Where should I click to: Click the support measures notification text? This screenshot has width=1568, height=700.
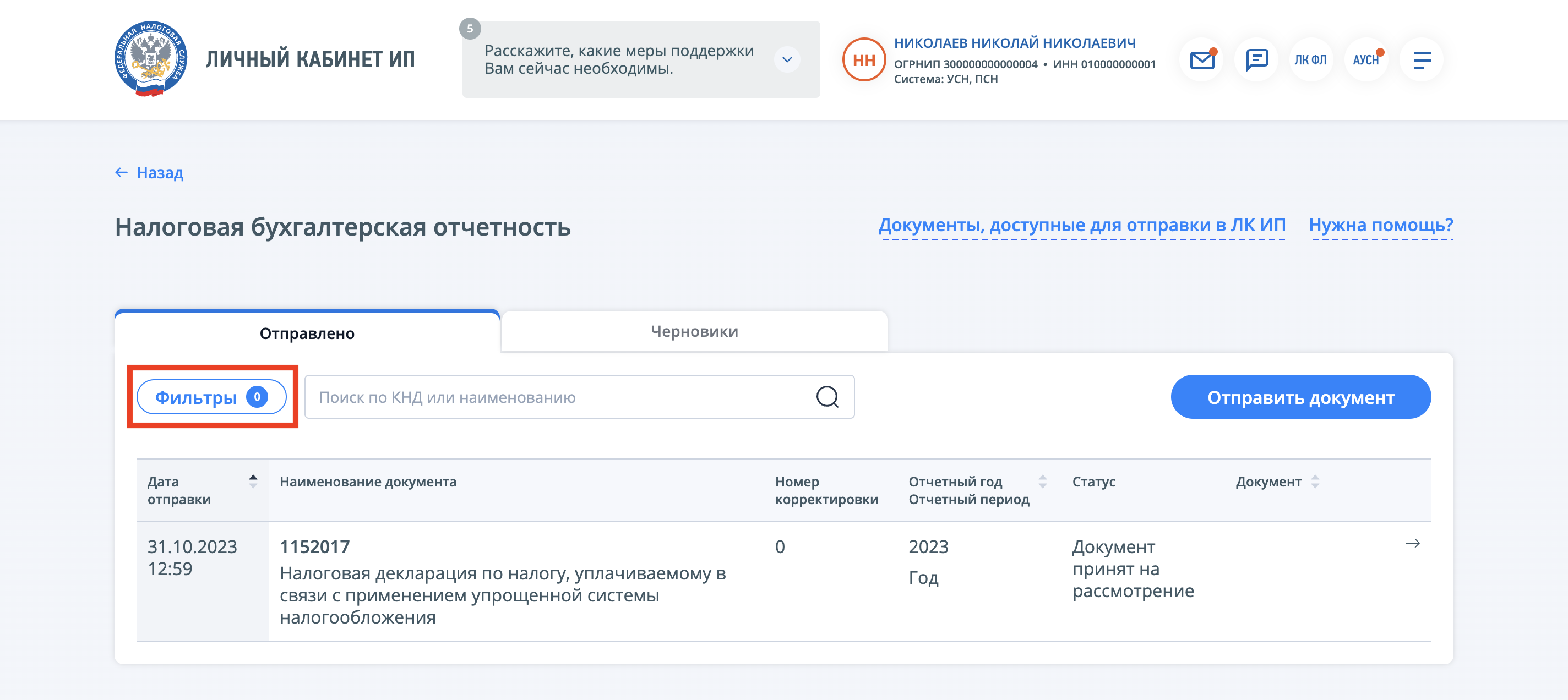point(619,59)
